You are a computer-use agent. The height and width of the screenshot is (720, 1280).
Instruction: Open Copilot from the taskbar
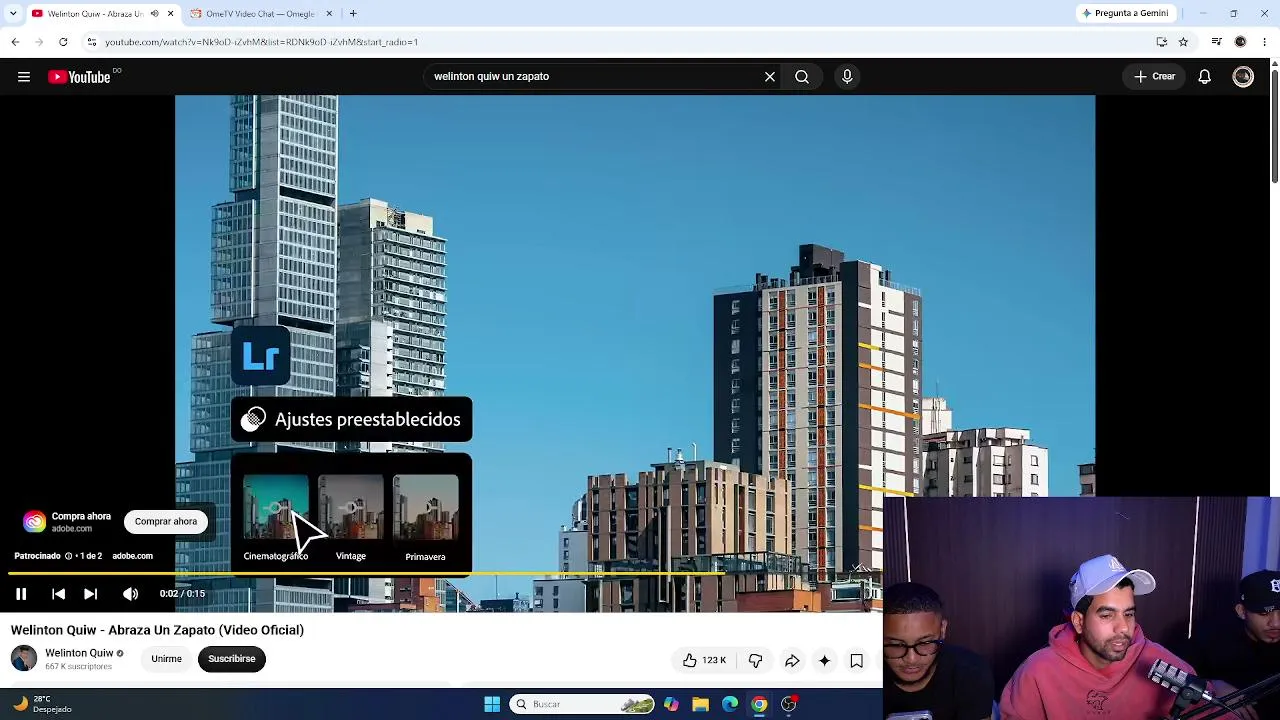coord(671,704)
